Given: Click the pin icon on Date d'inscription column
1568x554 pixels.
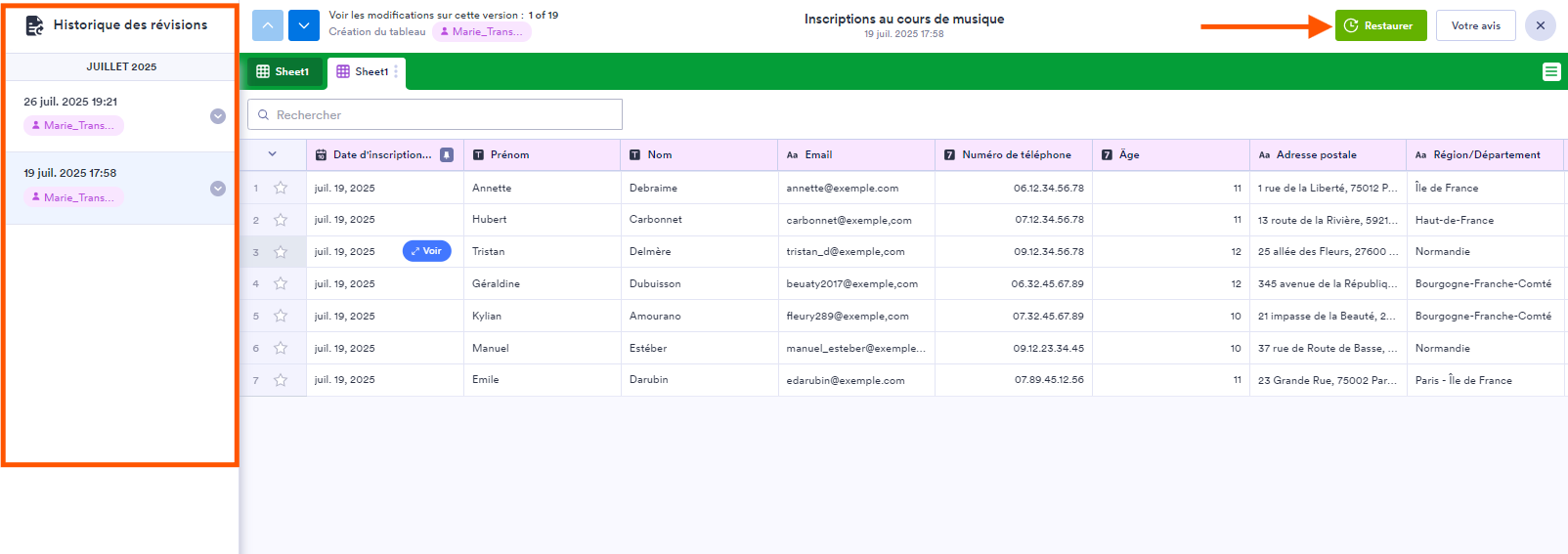Looking at the screenshot, I should (447, 154).
